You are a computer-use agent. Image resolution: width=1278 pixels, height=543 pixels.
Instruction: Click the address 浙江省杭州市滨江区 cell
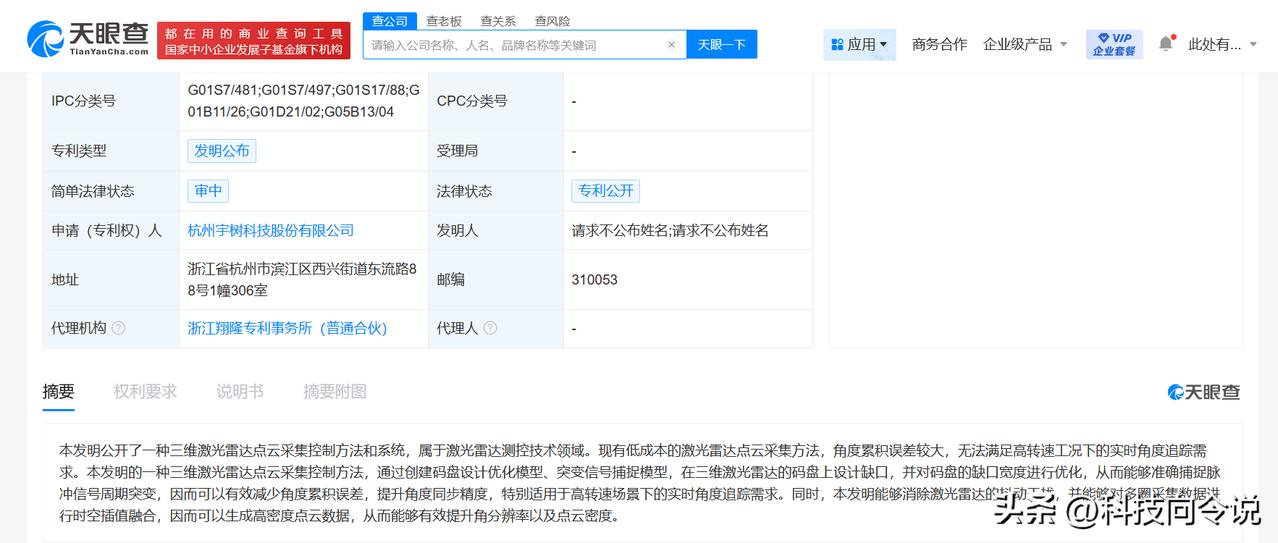[x=303, y=279]
